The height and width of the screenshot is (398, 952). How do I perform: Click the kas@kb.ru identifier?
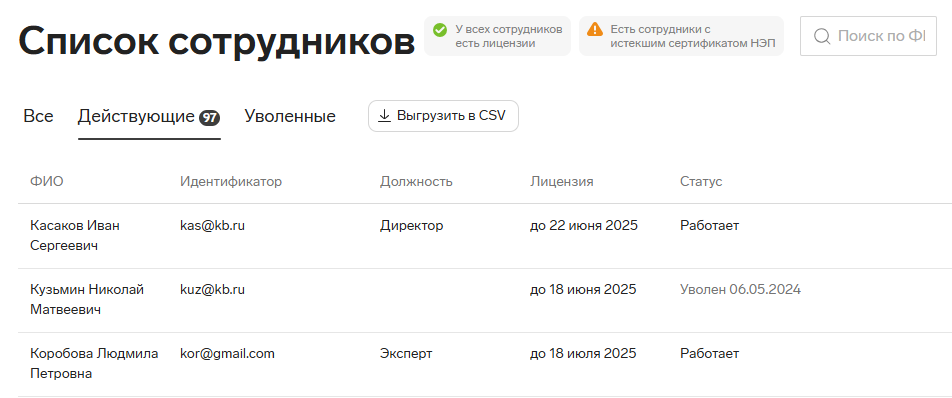click(212, 226)
